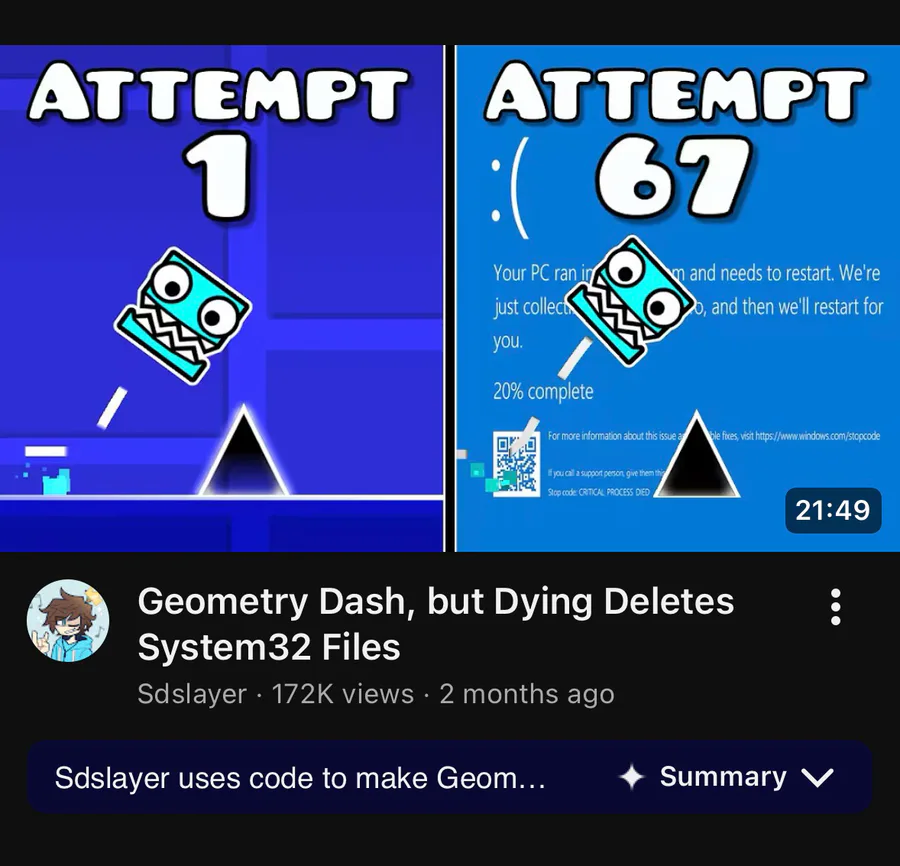The height and width of the screenshot is (866, 900).
Task: Click the '172K views' text
Action: (x=342, y=694)
